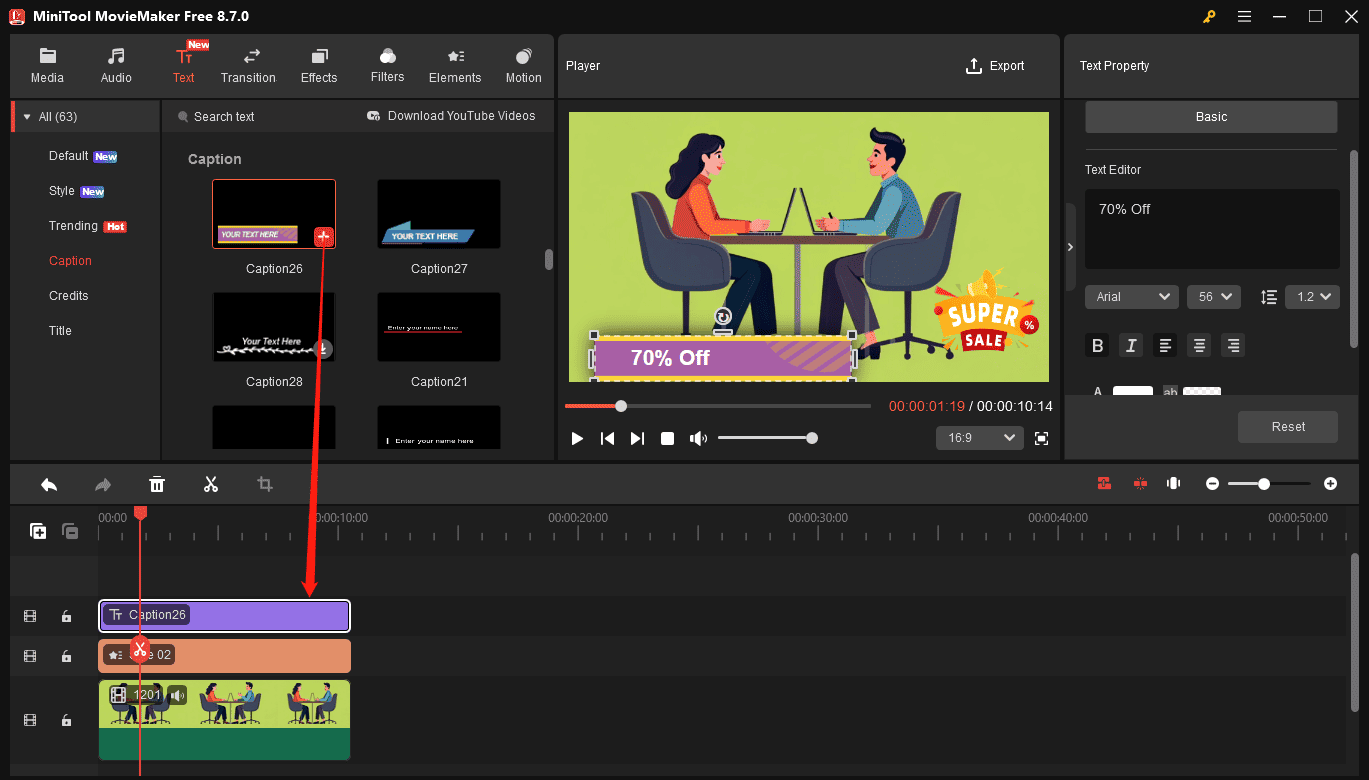1369x780 pixels.
Task: Select the Basic tab button
Action: 1211,117
